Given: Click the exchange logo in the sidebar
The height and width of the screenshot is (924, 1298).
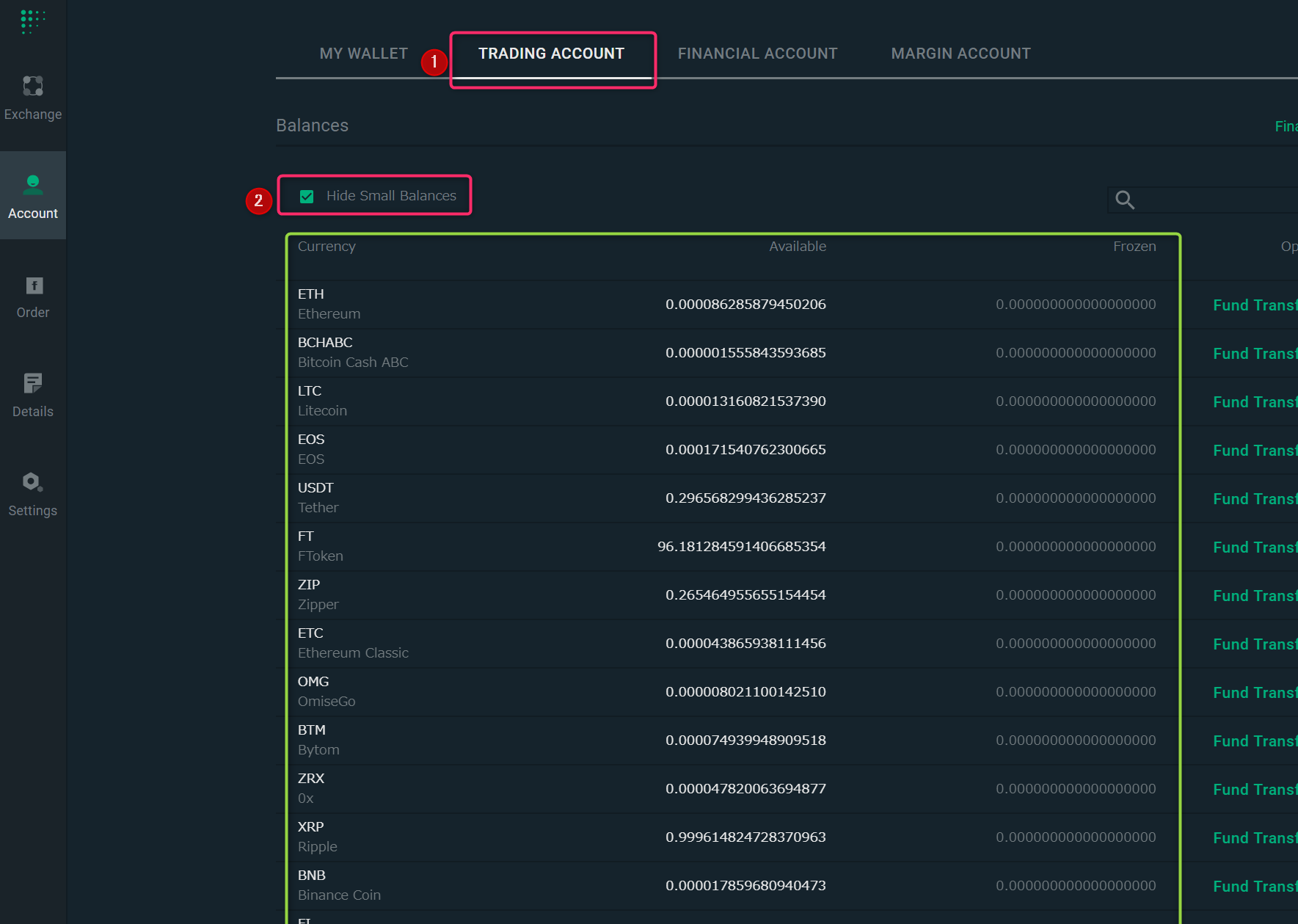Looking at the screenshot, I should (x=33, y=22).
